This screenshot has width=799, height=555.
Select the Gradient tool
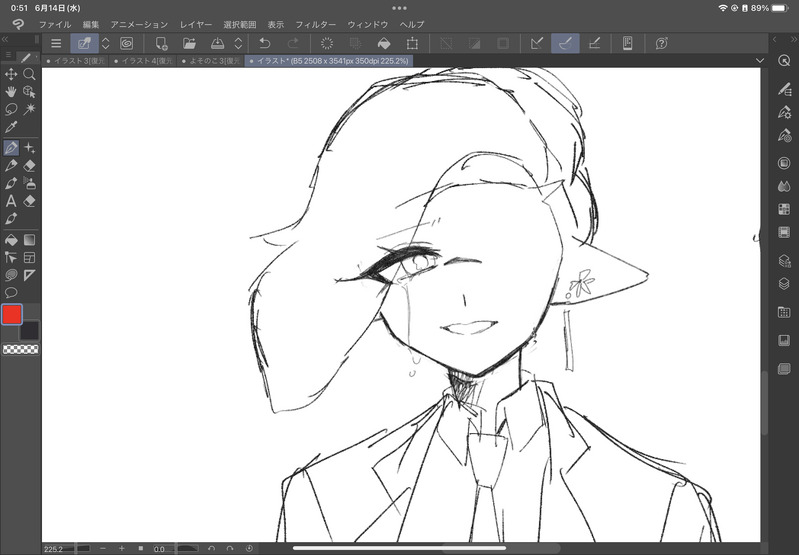coord(30,240)
